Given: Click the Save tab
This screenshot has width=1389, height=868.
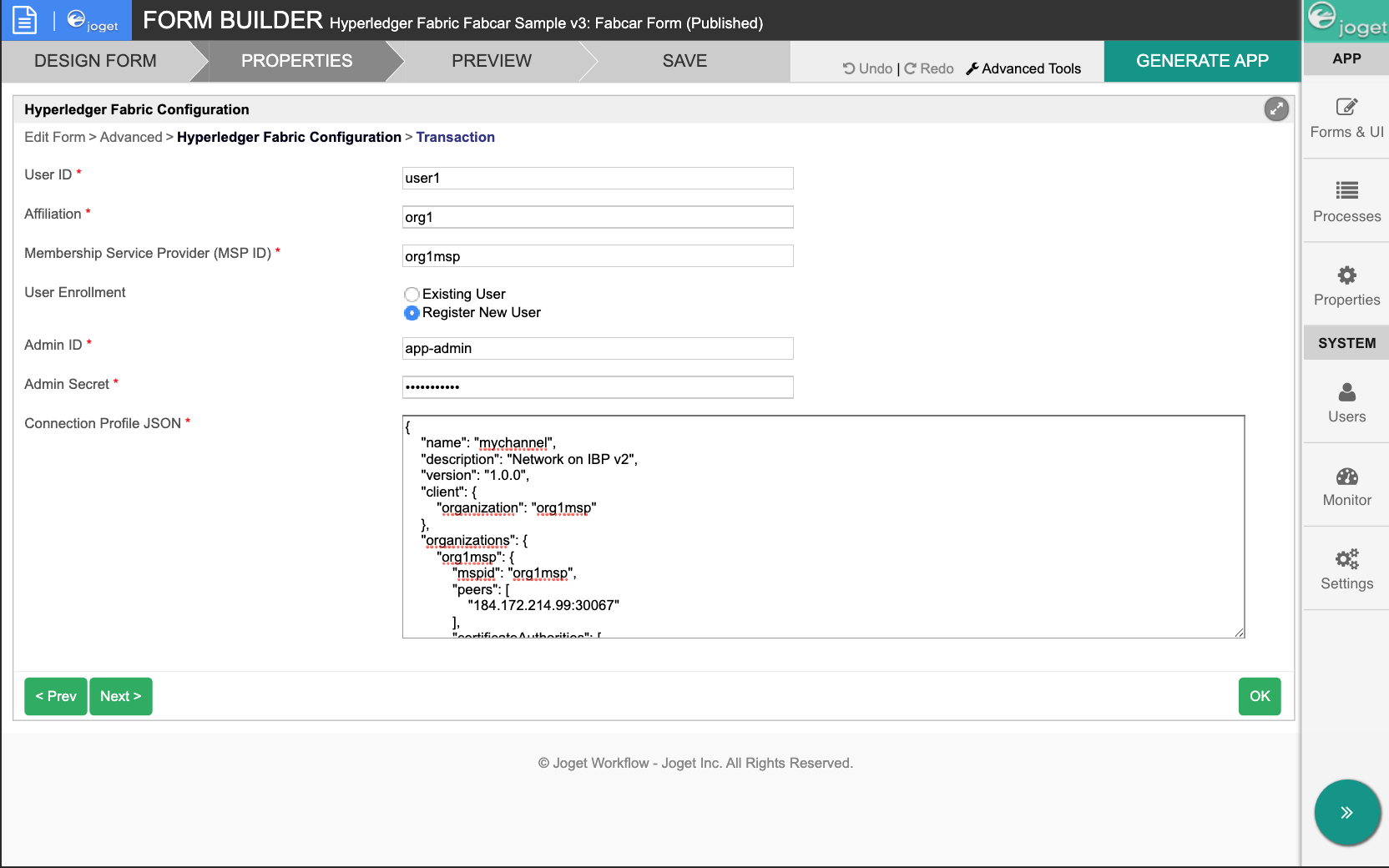Looking at the screenshot, I should [x=684, y=61].
